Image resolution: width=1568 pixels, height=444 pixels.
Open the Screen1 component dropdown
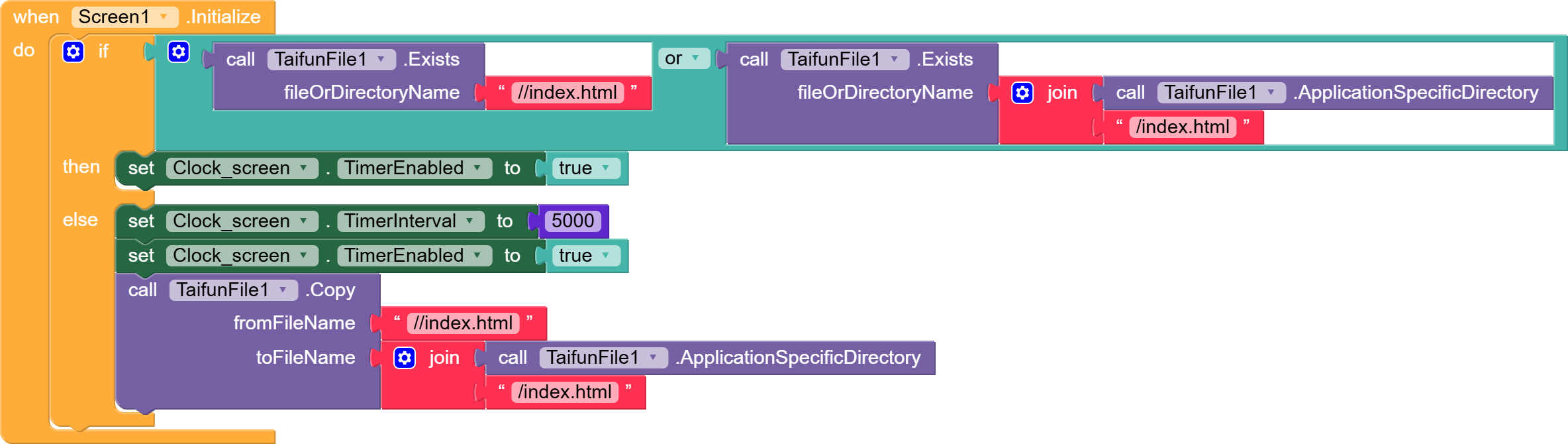pyautogui.click(x=124, y=17)
